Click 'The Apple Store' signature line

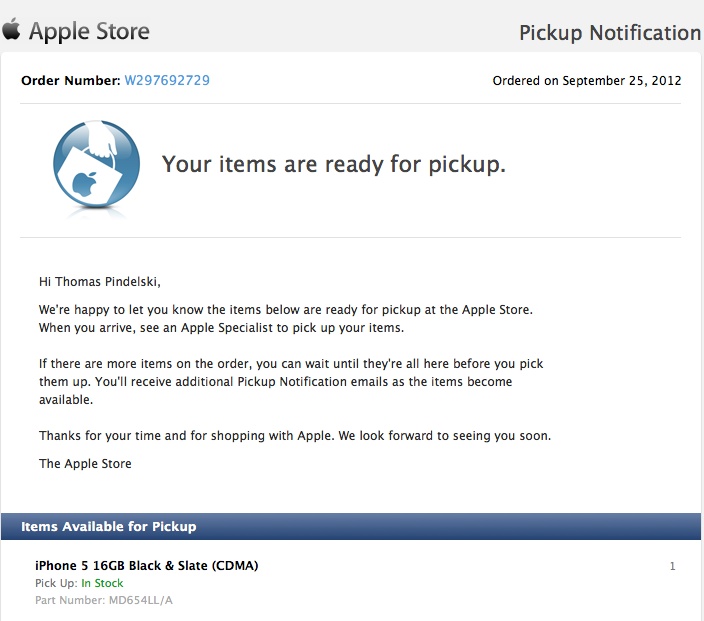(x=85, y=464)
